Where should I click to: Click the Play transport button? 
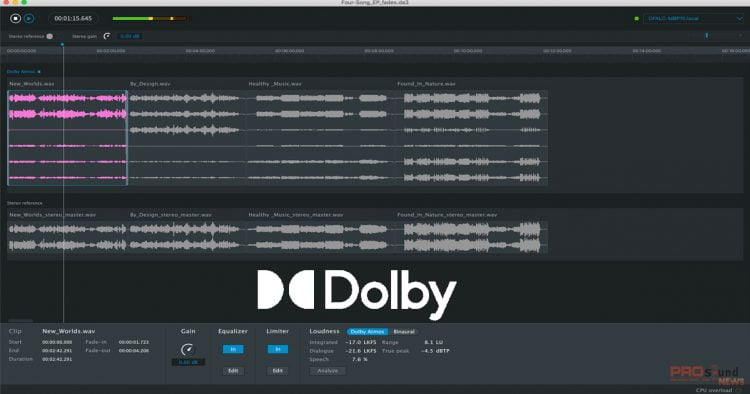pyautogui.click(x=29, y=19)
